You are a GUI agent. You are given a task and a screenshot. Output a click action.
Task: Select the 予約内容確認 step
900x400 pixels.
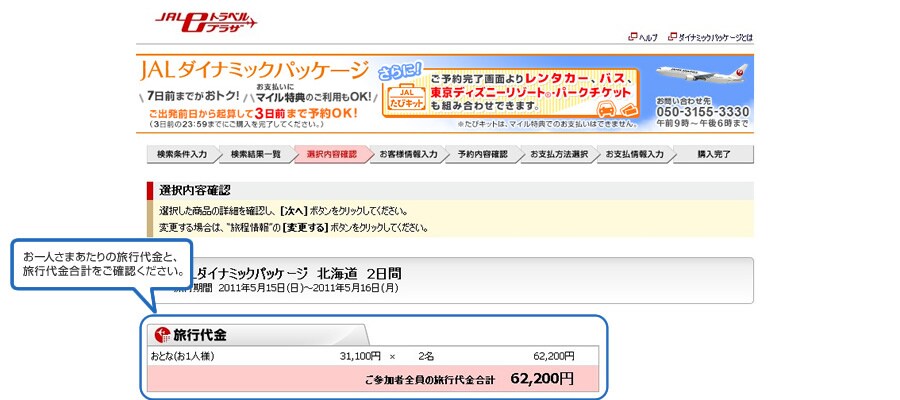point(483,154)
